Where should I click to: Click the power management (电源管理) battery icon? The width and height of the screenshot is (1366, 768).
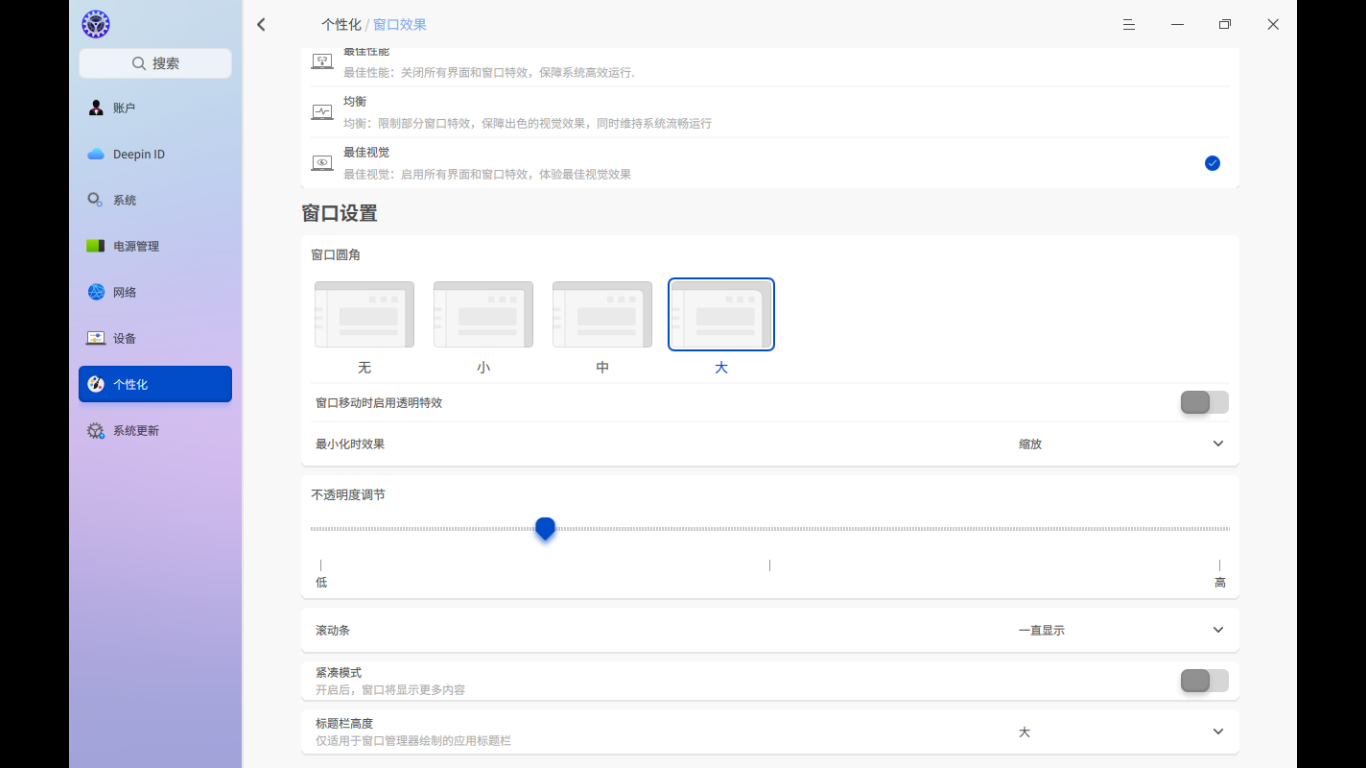(x=95, y=246)
